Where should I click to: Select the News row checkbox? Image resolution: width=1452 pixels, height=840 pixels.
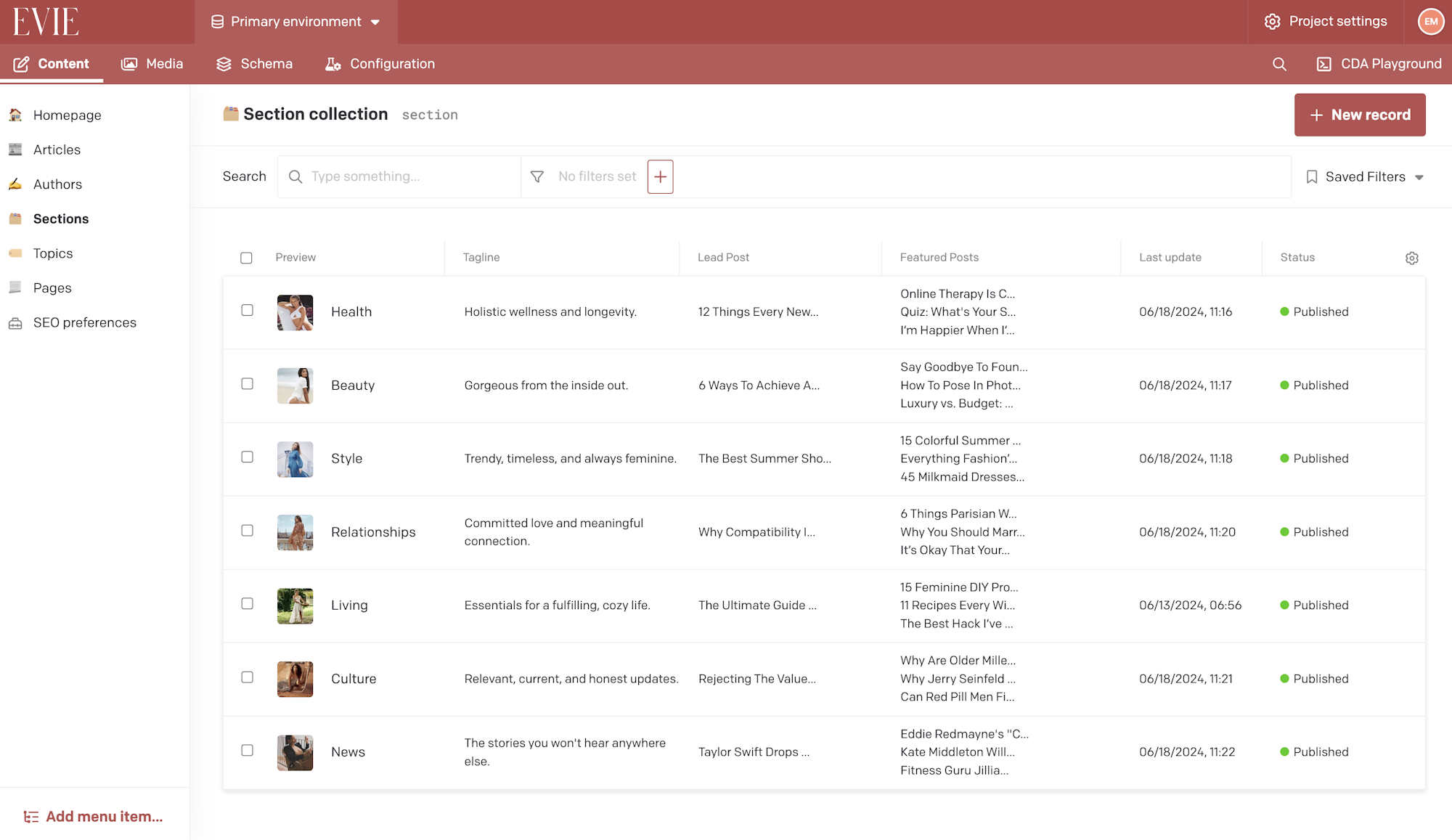[x=247, y=751]
